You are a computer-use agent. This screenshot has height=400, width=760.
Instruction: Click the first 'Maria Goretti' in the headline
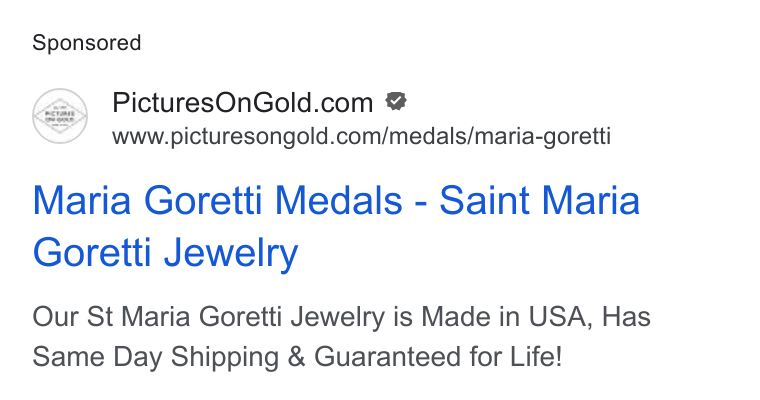pyautogui.click(x=147, y=200)
